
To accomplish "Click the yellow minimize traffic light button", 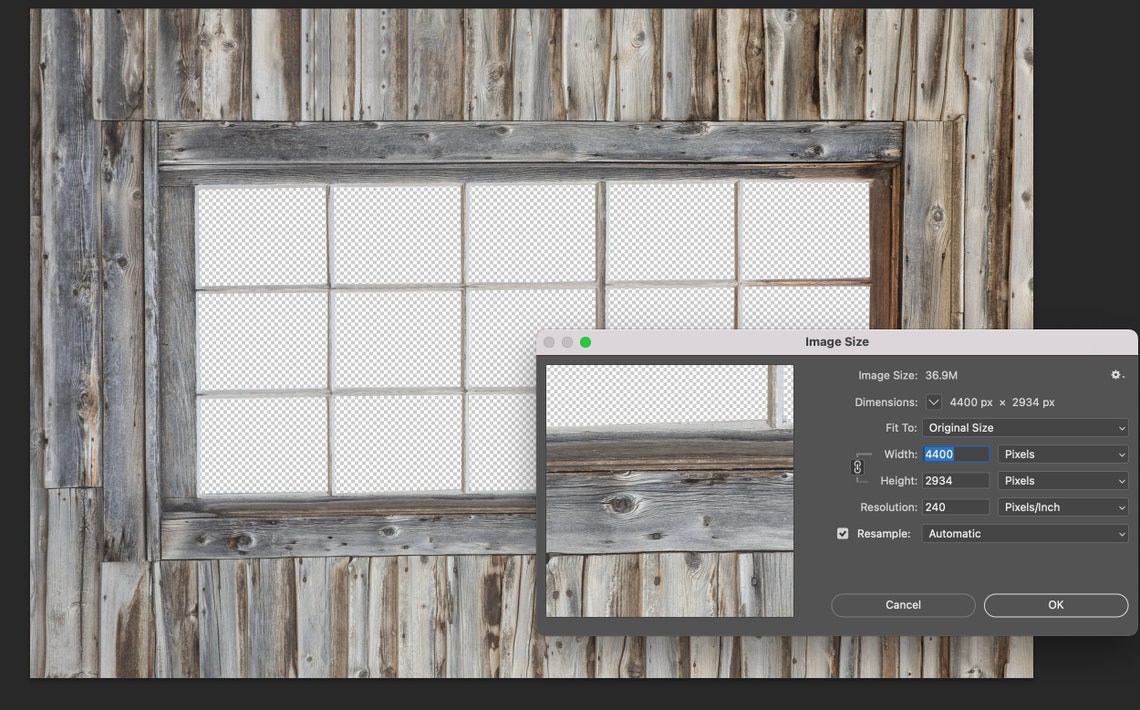I will point(566,341).
